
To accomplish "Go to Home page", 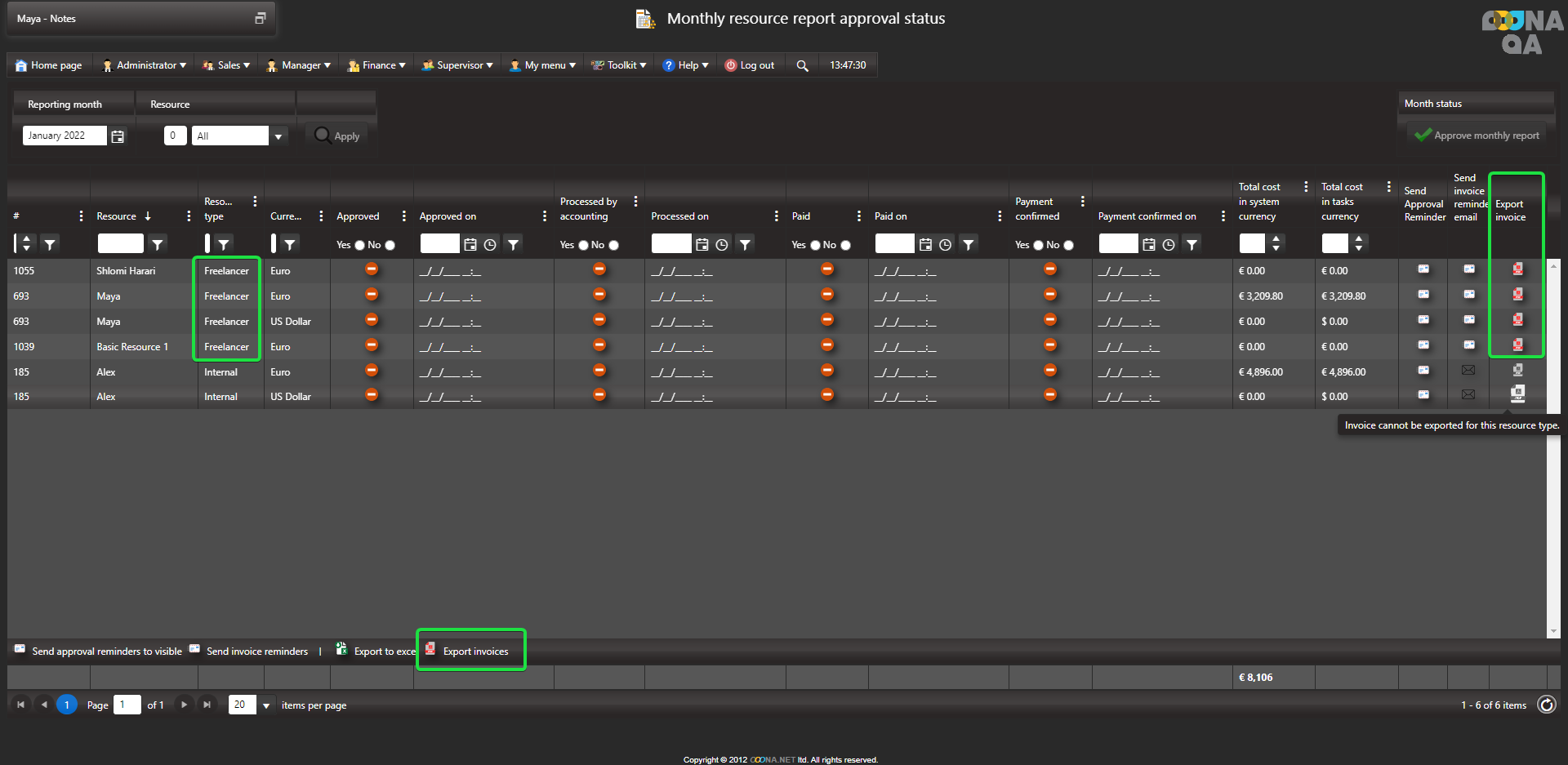I will click(49, 65).
